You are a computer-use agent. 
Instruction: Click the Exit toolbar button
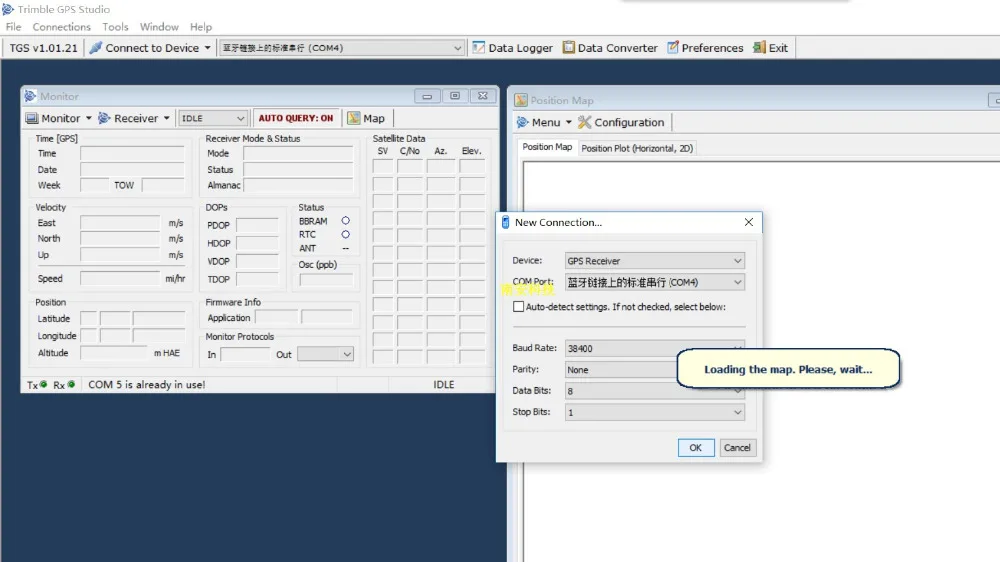click(770, 48)
